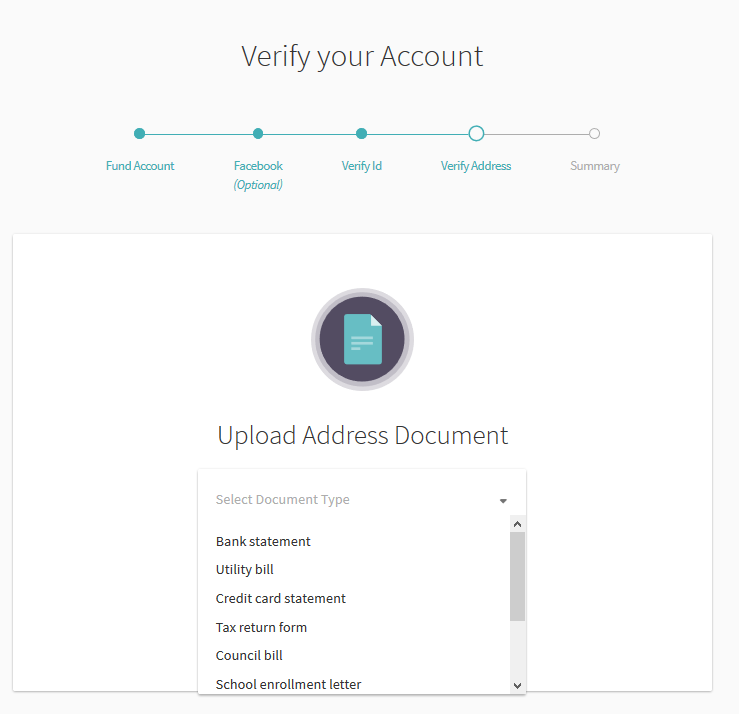
Task: Click the Verify Id step dot
Action: (361, 134)
